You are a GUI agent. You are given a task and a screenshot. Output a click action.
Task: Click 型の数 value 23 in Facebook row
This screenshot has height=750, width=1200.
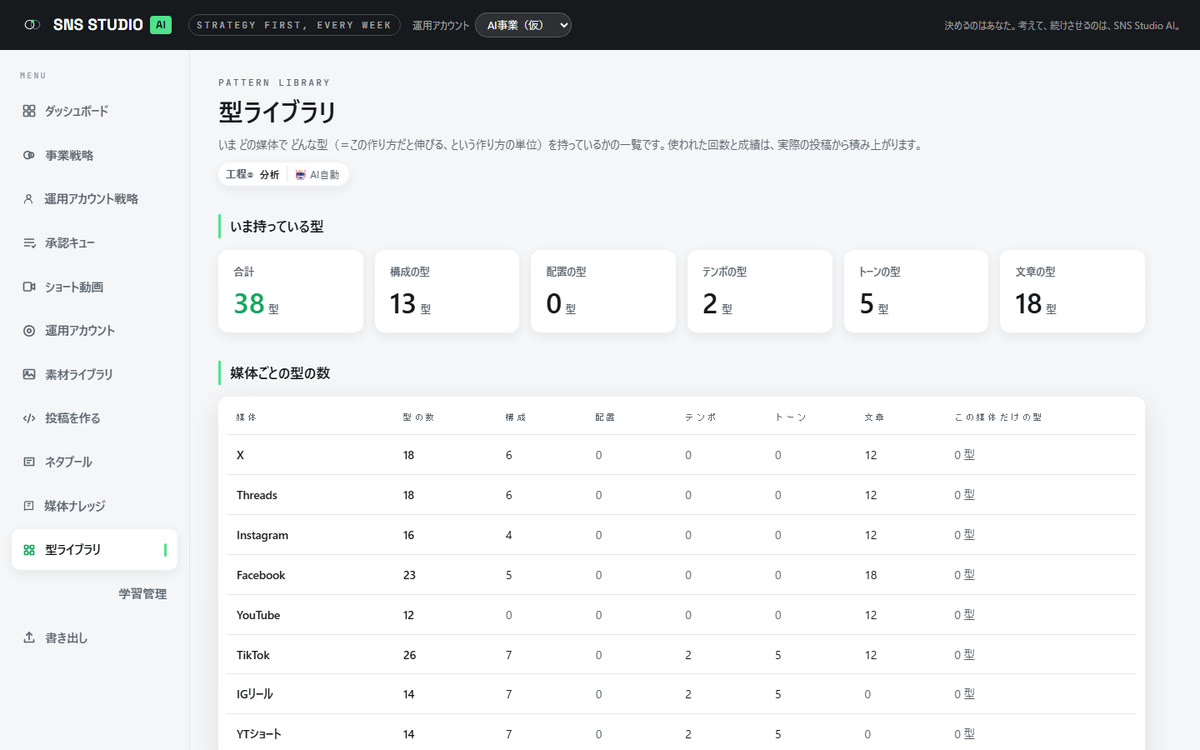tap(409, 575)
